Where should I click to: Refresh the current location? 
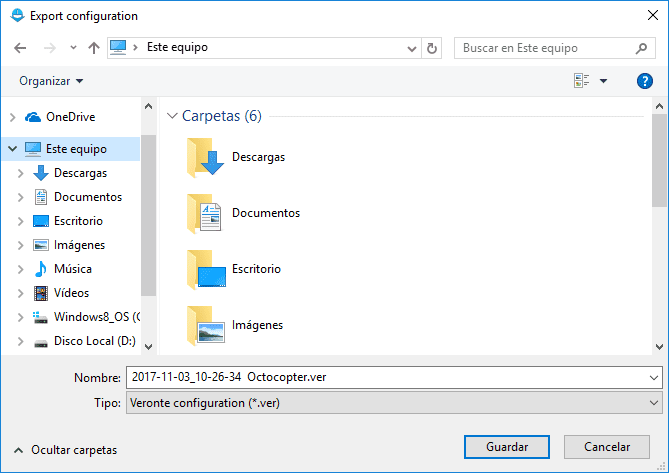click(x=432, y=48)
